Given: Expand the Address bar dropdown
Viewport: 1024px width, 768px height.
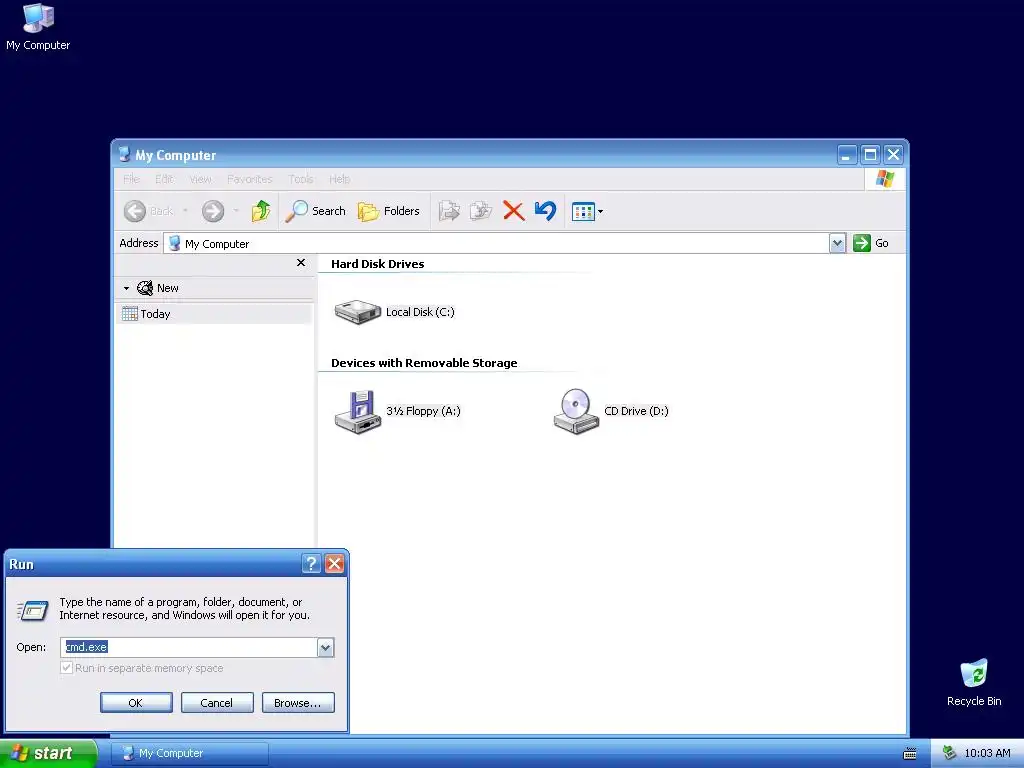Looking at the screenshot, I should [x=838, y=243].
